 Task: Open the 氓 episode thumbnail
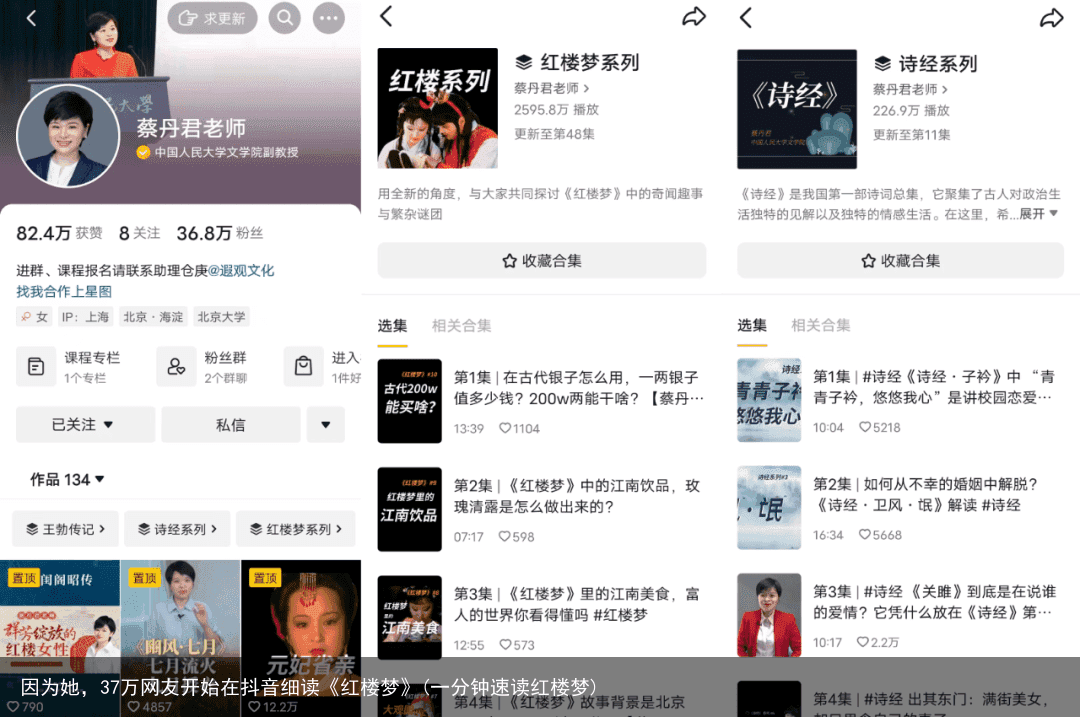coord(769,508)
